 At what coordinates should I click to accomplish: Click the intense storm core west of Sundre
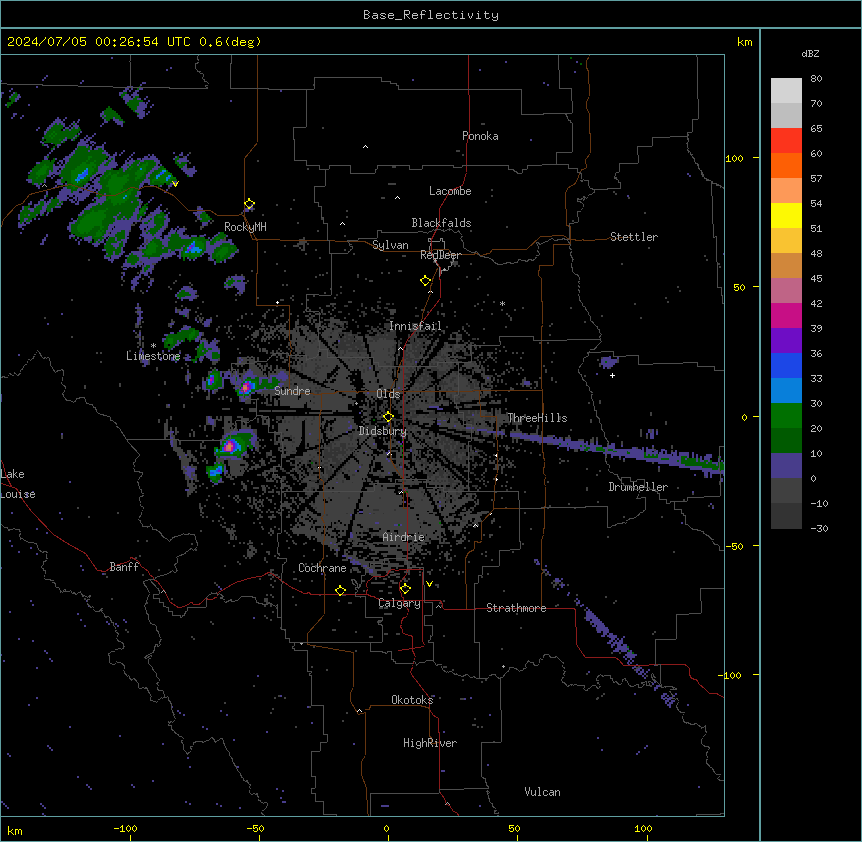[x=246, y=387]
